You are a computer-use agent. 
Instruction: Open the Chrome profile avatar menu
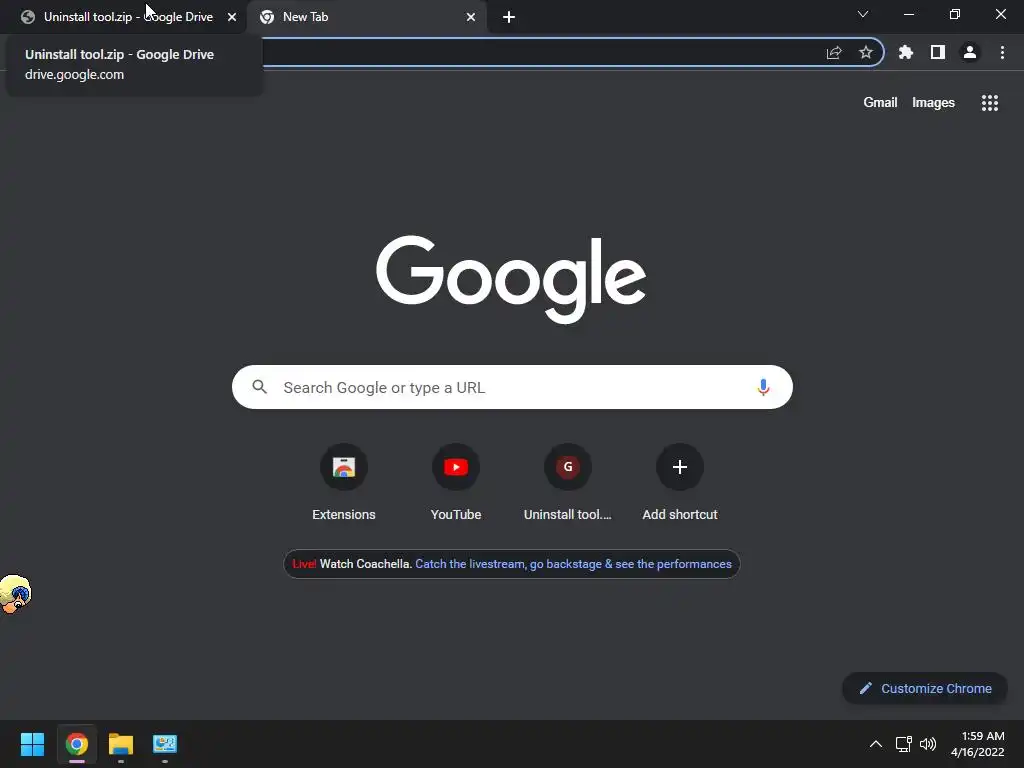click(970, 52)
